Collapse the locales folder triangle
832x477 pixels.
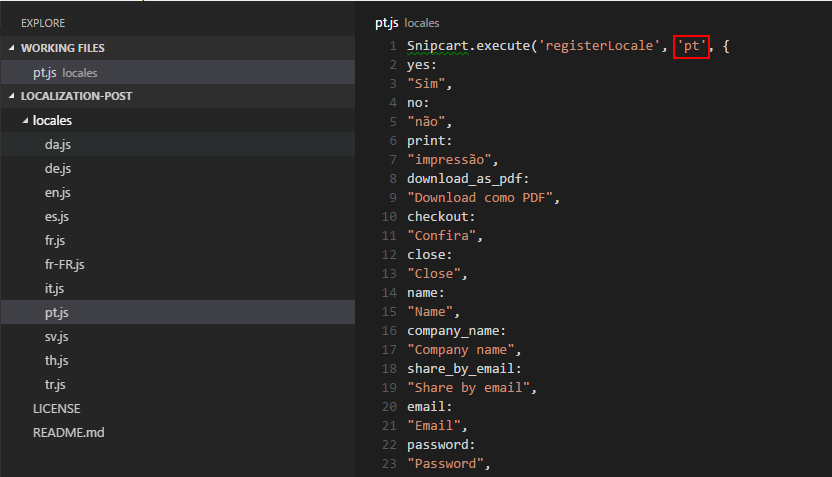point(25,120)
